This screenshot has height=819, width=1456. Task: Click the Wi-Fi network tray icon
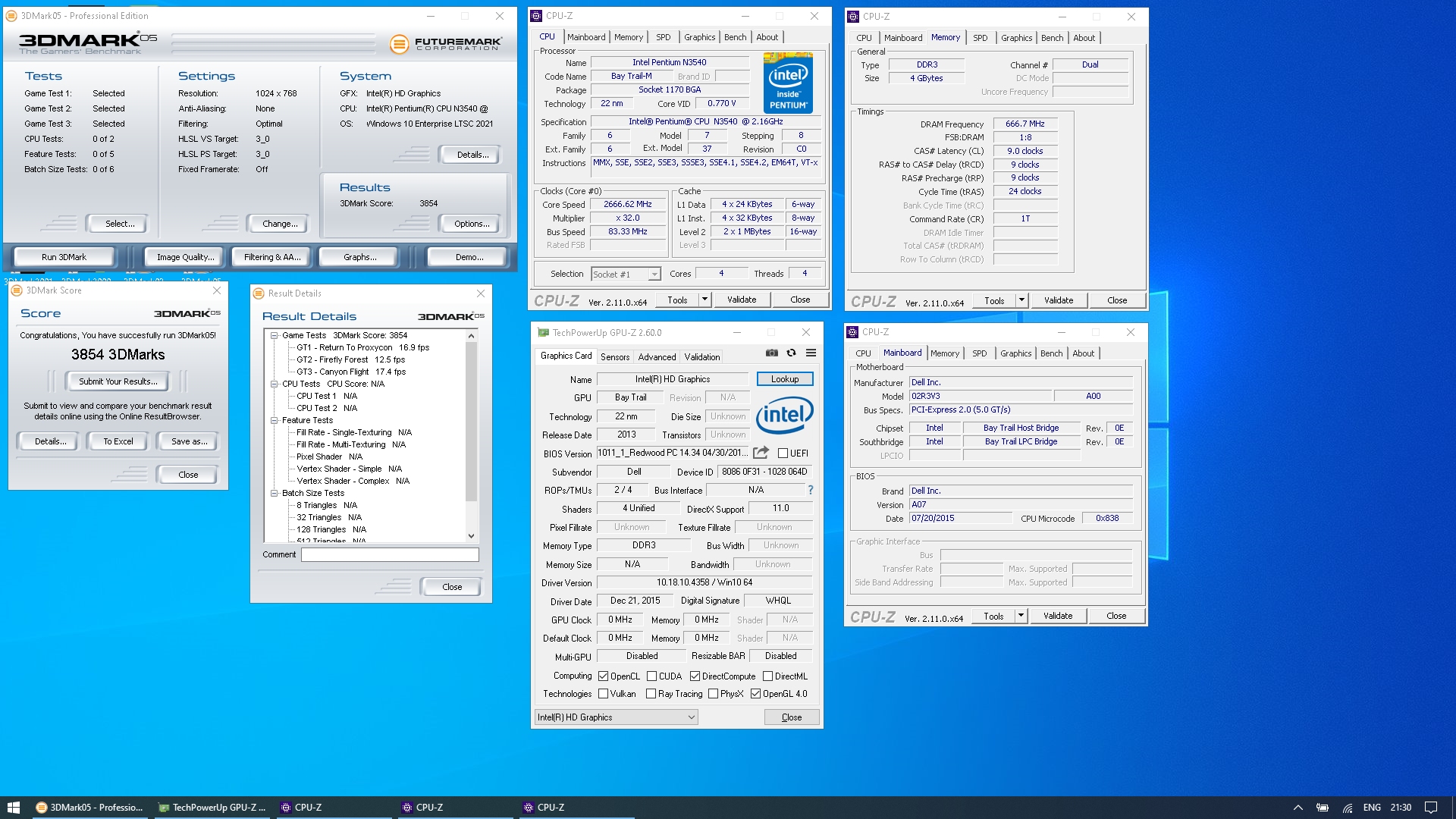[1348, 808]
